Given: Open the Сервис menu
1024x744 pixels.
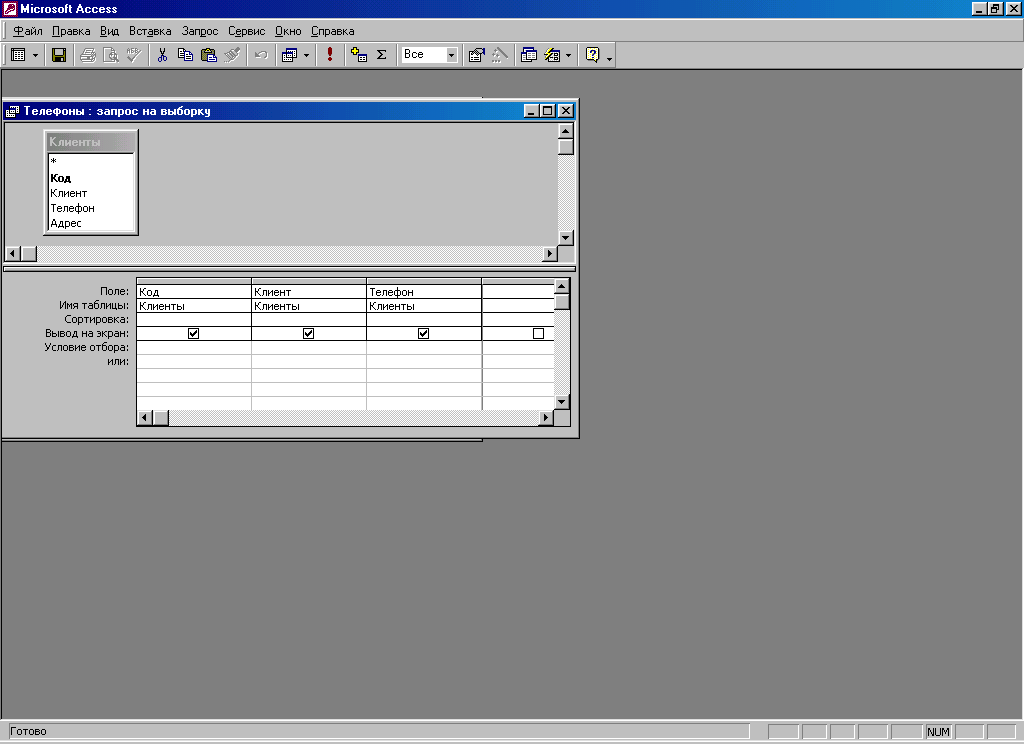Looking at the screenshot, I should pyautogui.click(x=246, y=31).
